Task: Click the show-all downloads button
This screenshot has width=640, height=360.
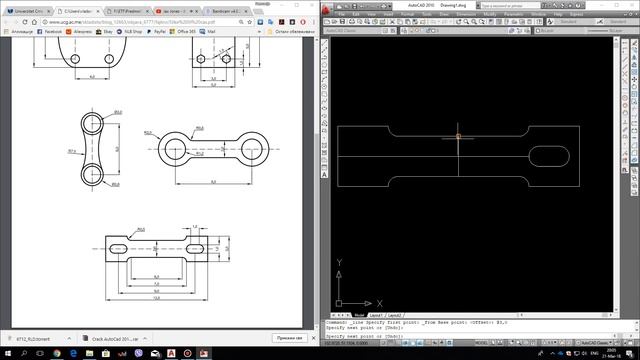Action: (289, 338)
